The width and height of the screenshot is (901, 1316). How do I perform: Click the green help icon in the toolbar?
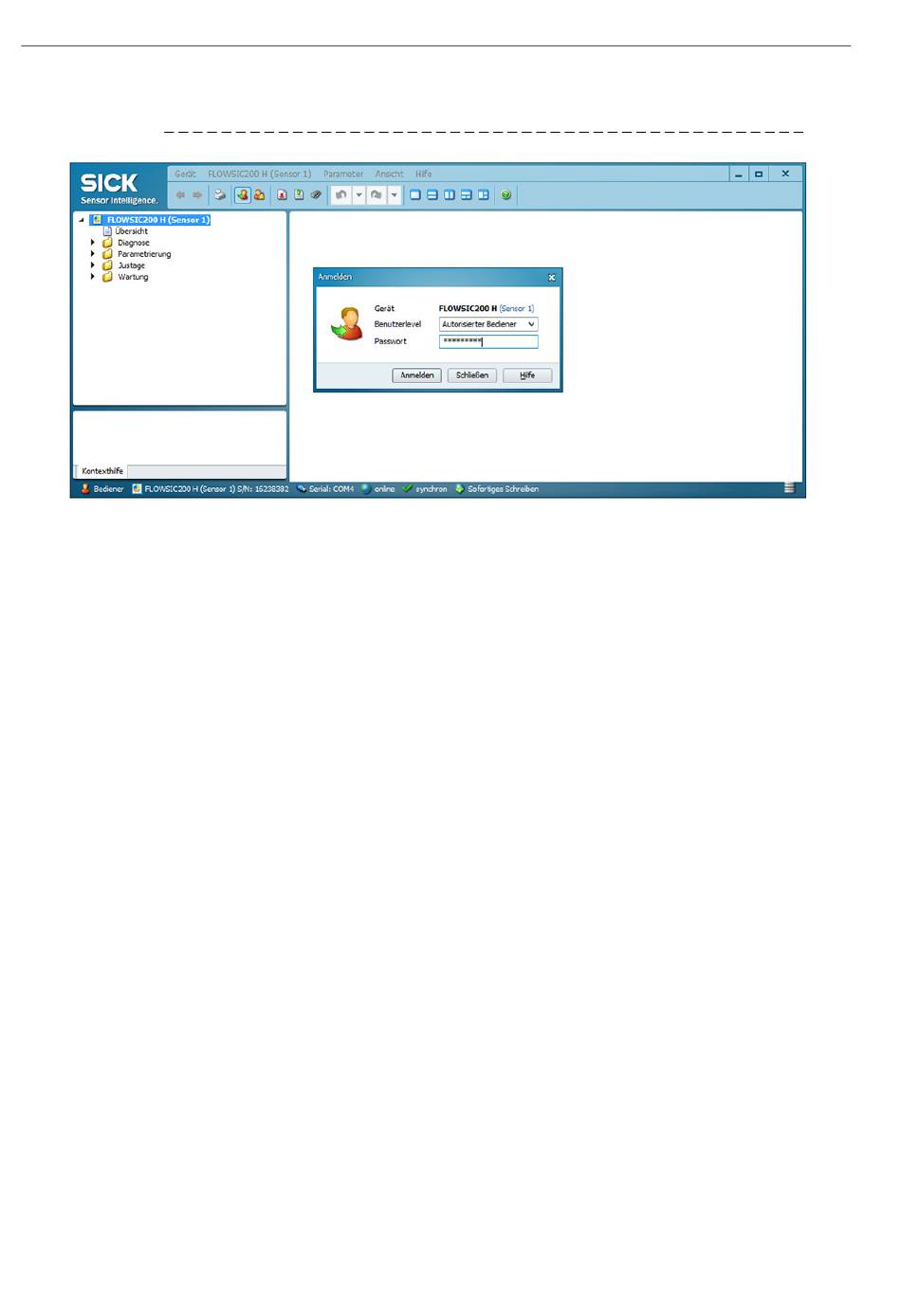coord(506,195)
